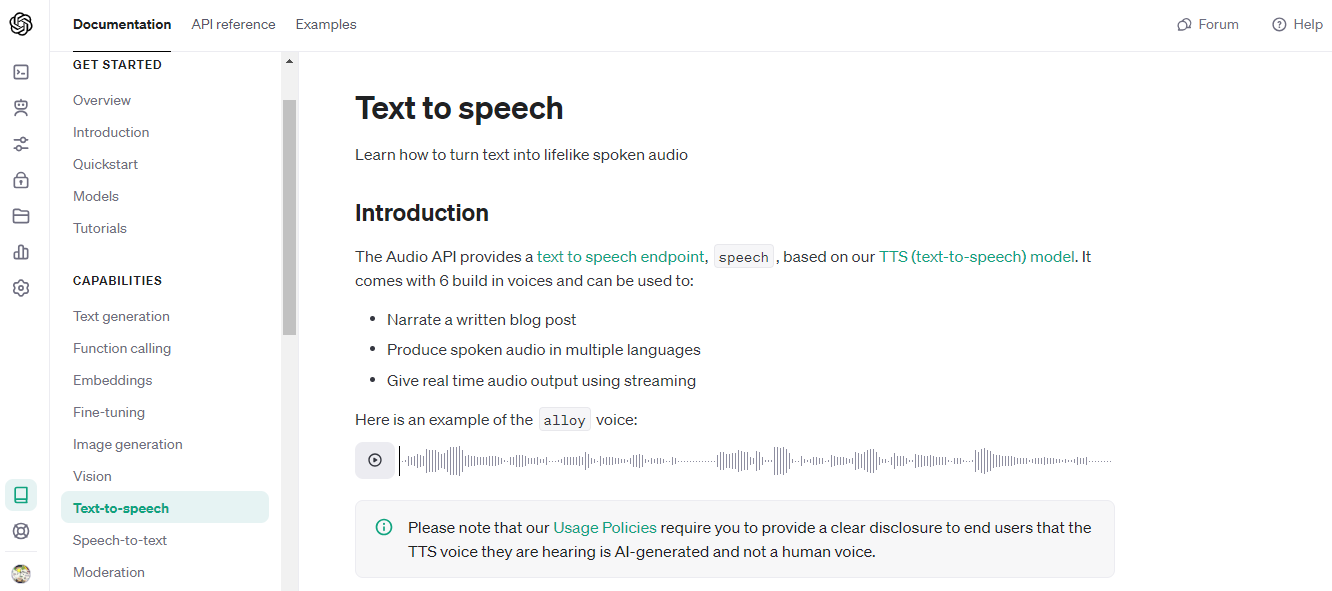Image resolution: width=1332 pixels, height=591 pixels.
Task: Click the sidebar scroll up arrow
Action: click(x=290, y=62)
